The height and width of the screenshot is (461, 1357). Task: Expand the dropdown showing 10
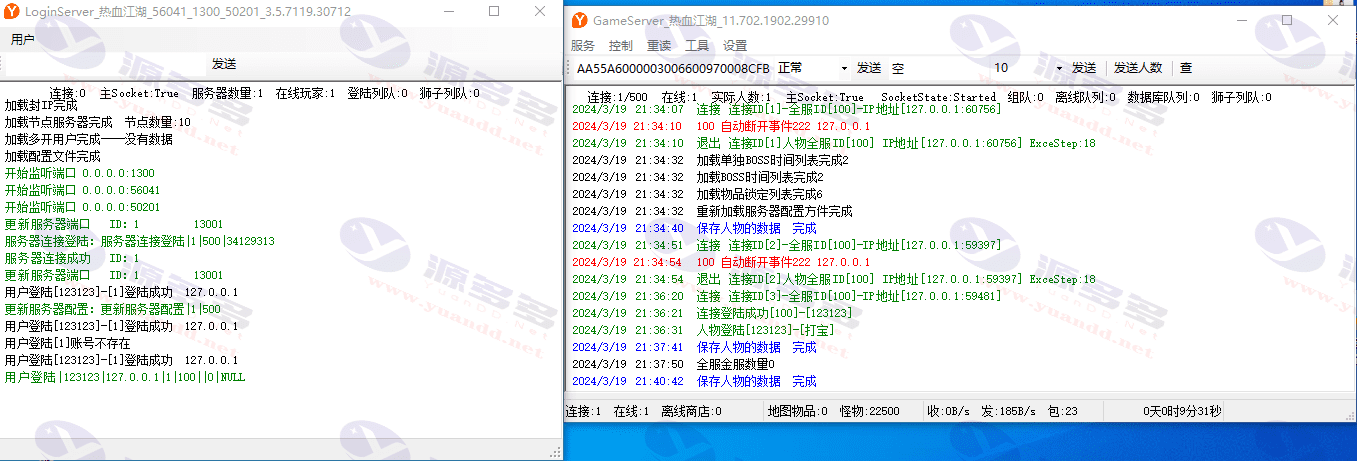coord(1060,68)
